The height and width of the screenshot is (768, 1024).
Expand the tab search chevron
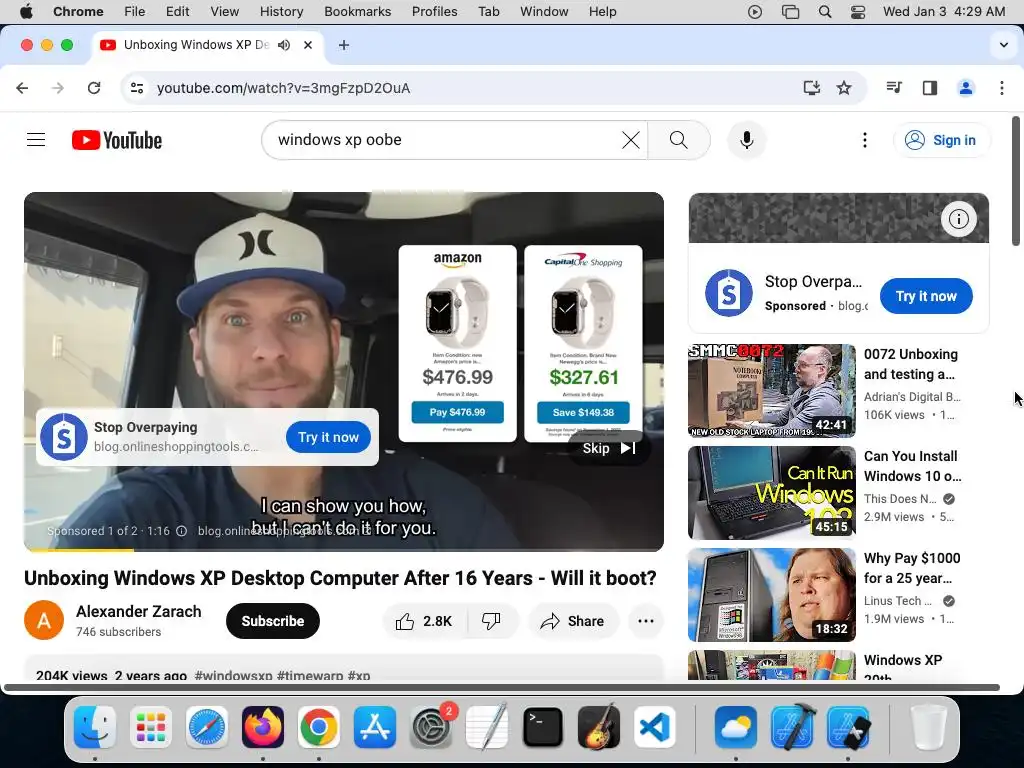click(1004, 45)
